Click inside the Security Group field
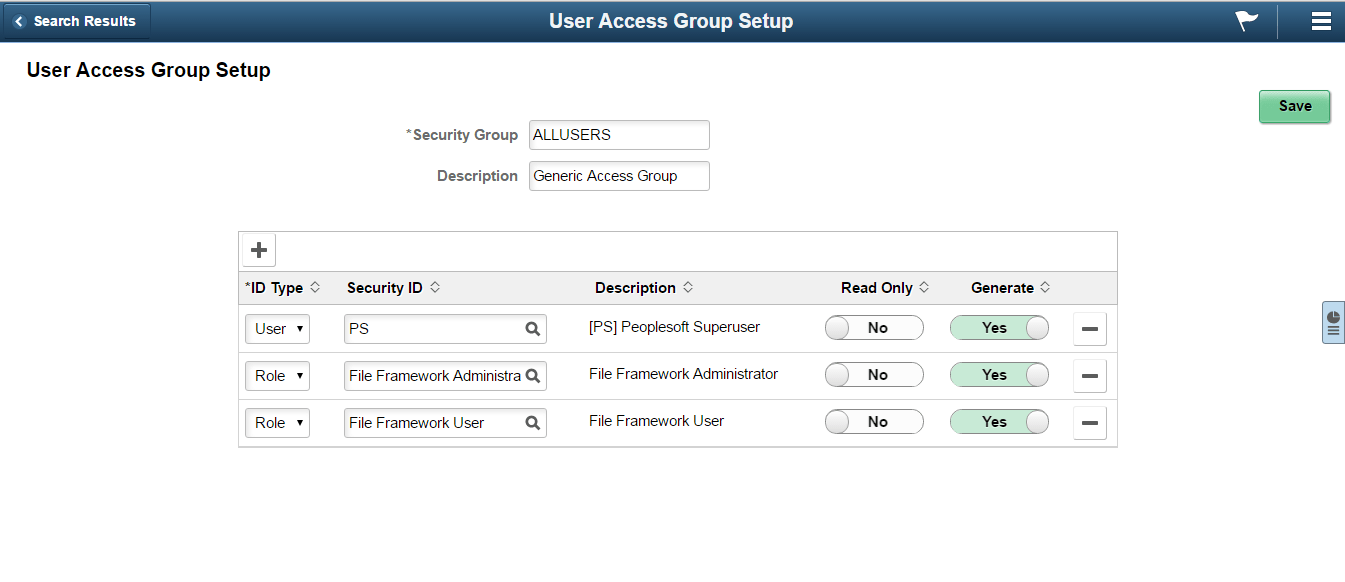Image resolution: width=1345 pixels, height=582 pixels. point(618,134)
